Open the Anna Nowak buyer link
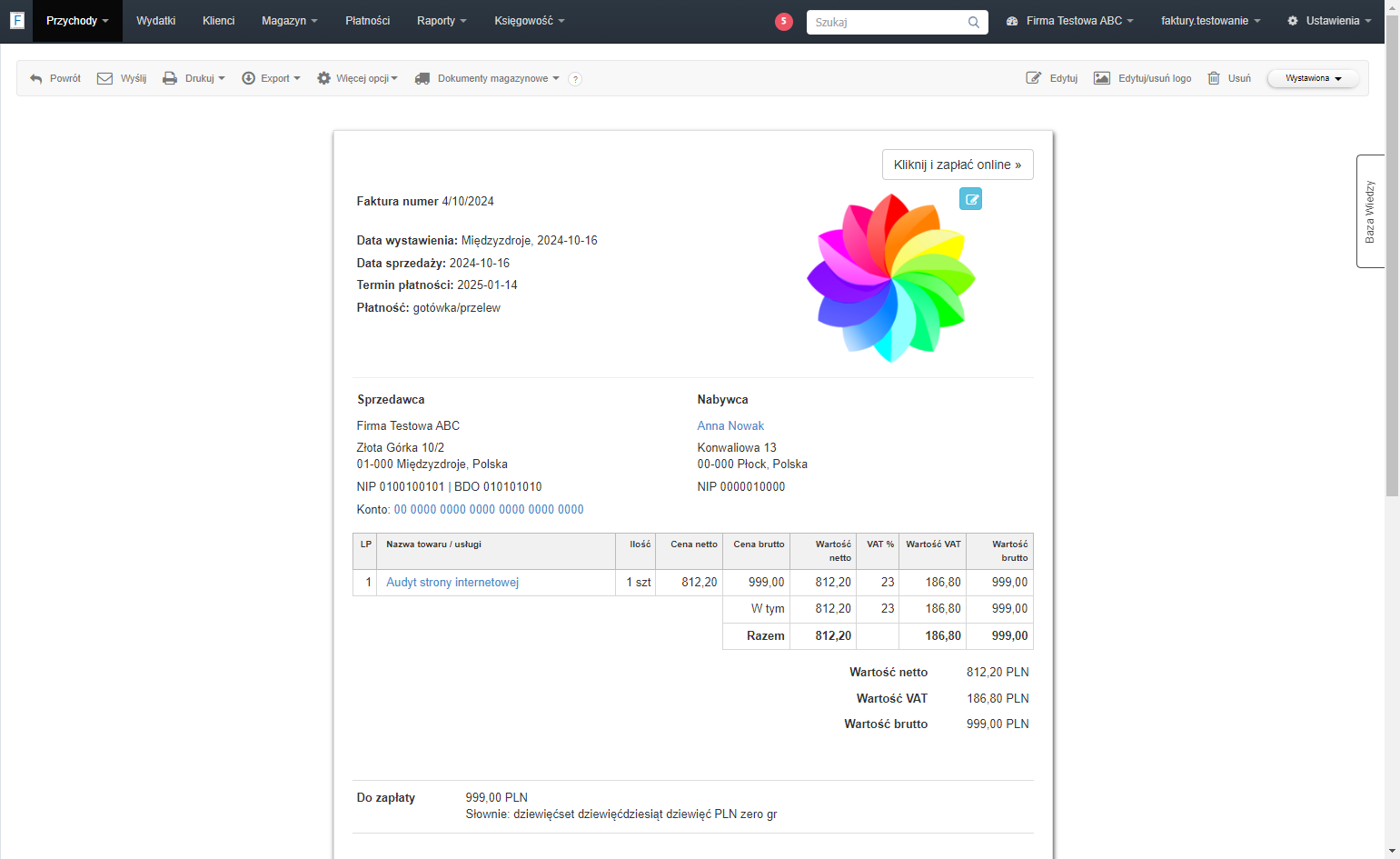 (x=730, y=425)
